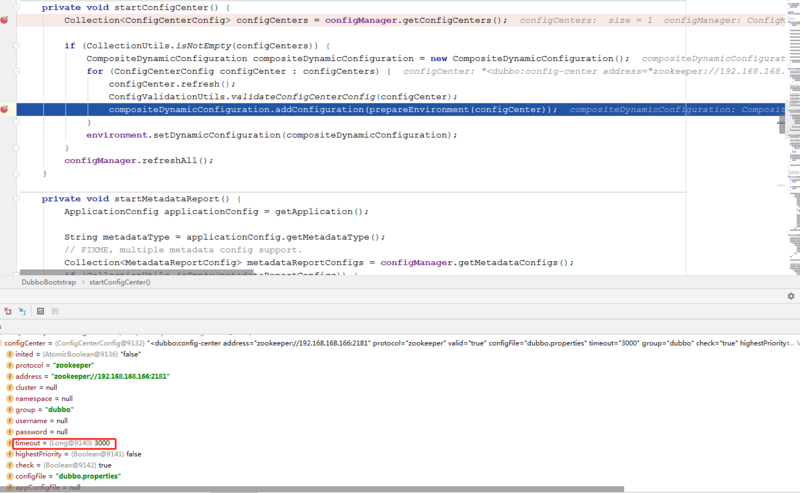Screen dimensions: 800x493
Task: Click highestPriority false value
Action: 134,454
